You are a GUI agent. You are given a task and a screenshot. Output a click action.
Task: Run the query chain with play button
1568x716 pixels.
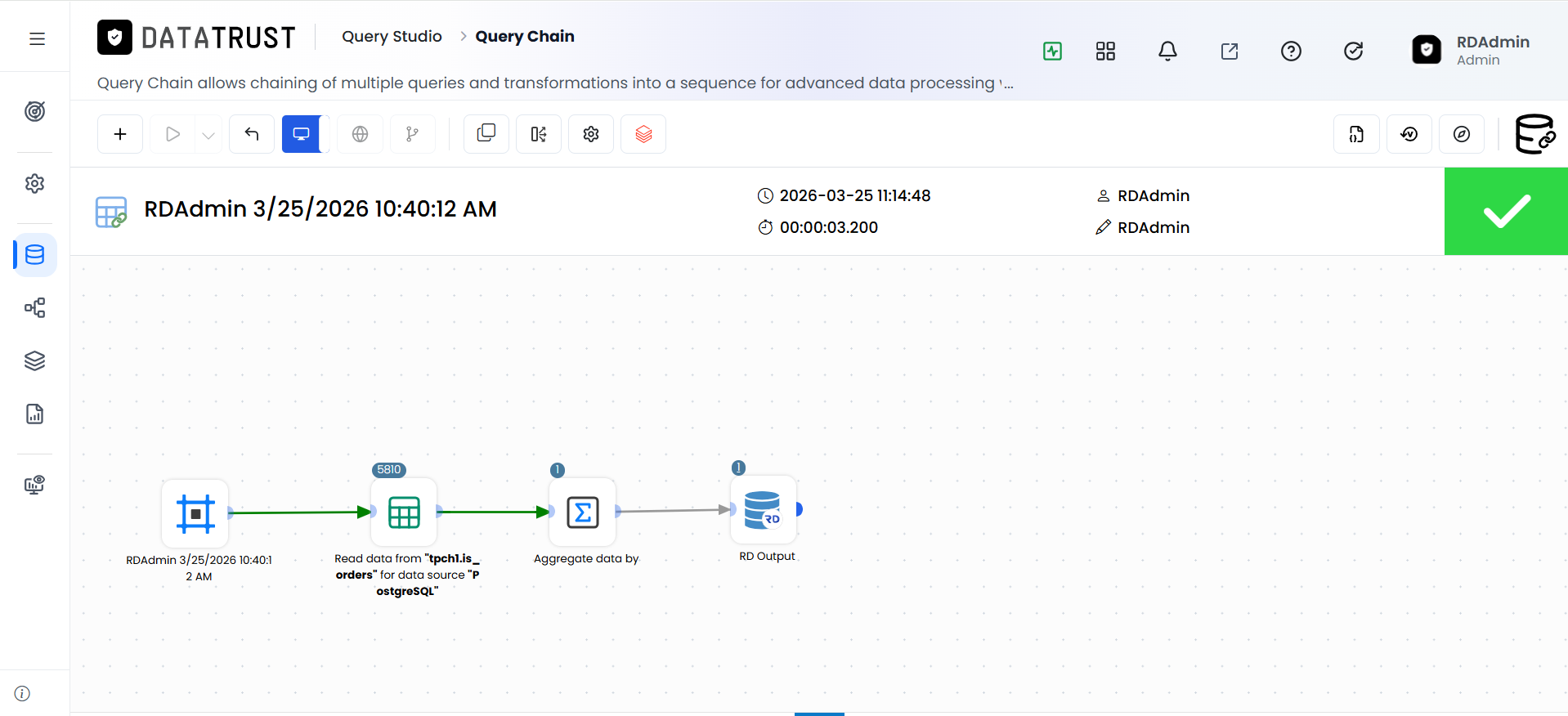172,134
